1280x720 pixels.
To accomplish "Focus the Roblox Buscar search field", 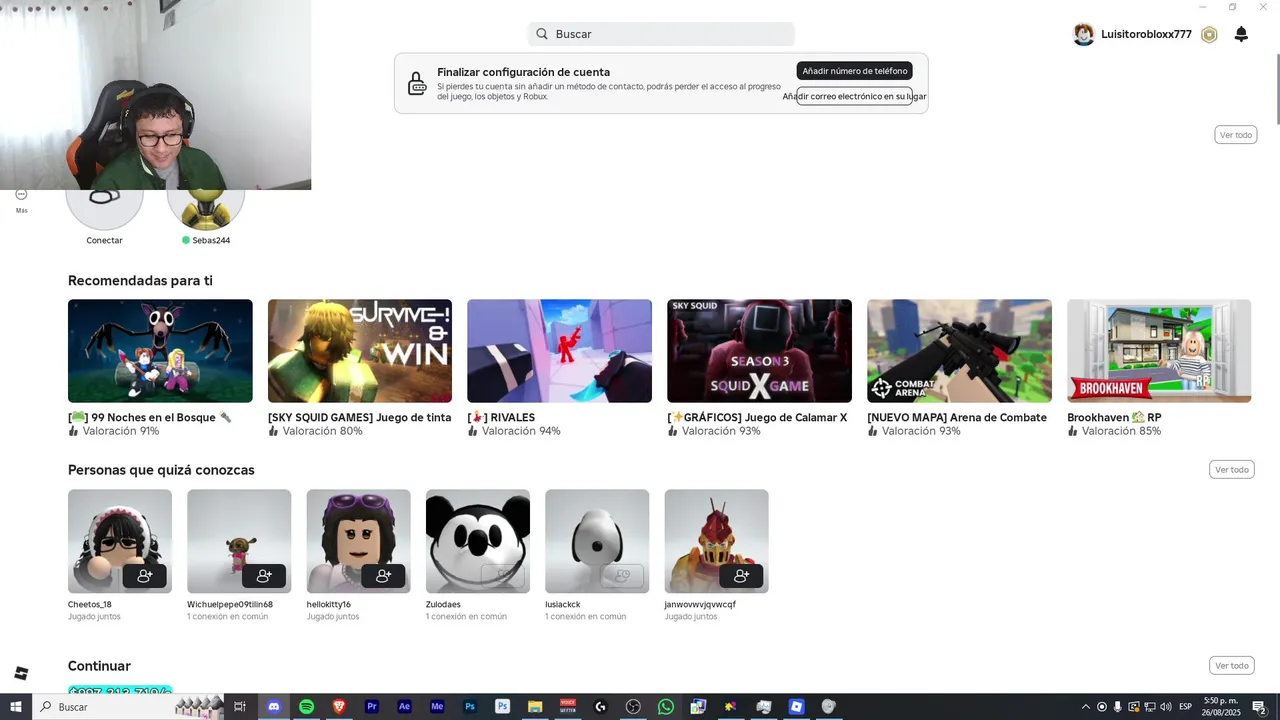I will (x=661, y=34).
